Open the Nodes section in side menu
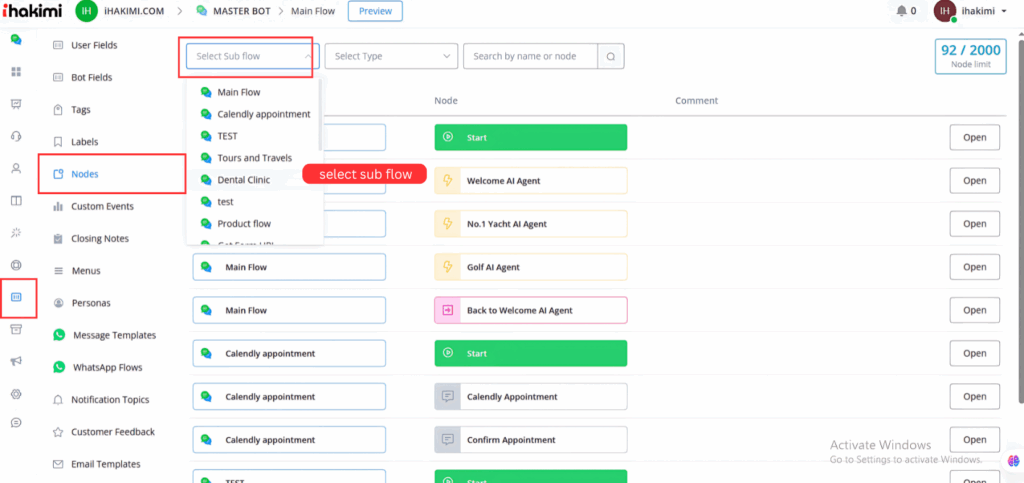The height and width of the screenshot is (483, 1024). click(x=84, y=174)
